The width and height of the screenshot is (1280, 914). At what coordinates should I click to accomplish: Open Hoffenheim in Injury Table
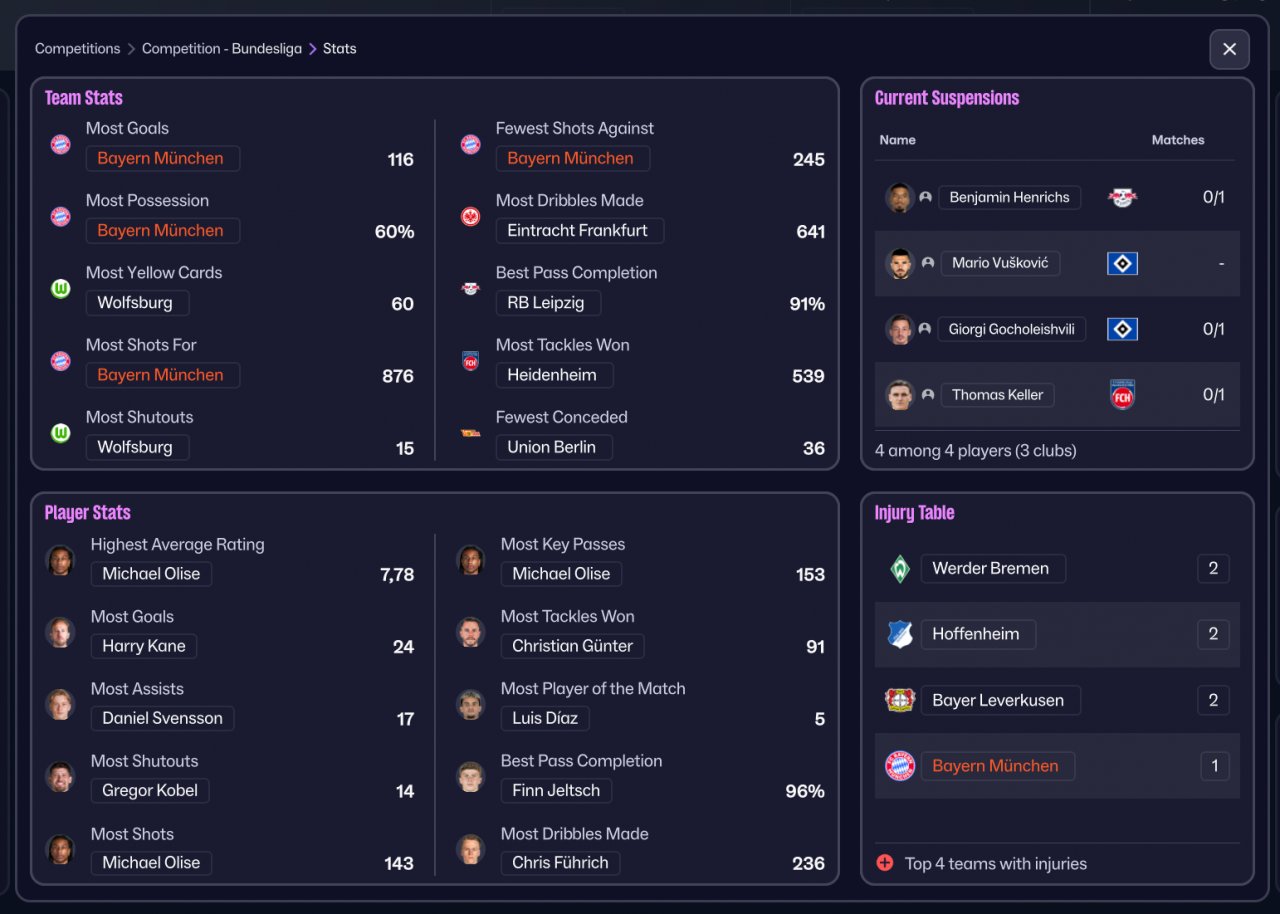coord(978,634)
